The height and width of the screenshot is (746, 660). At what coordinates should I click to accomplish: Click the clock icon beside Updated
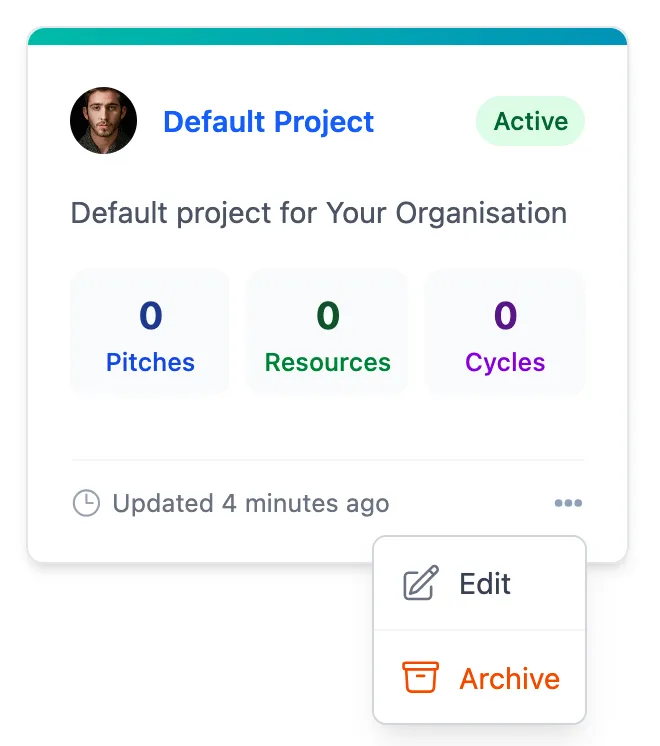point(86,503)
